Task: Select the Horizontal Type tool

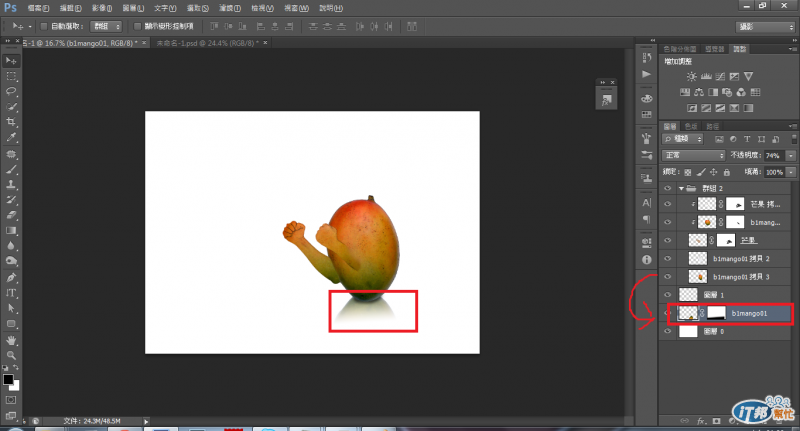Action: point(11,293)
